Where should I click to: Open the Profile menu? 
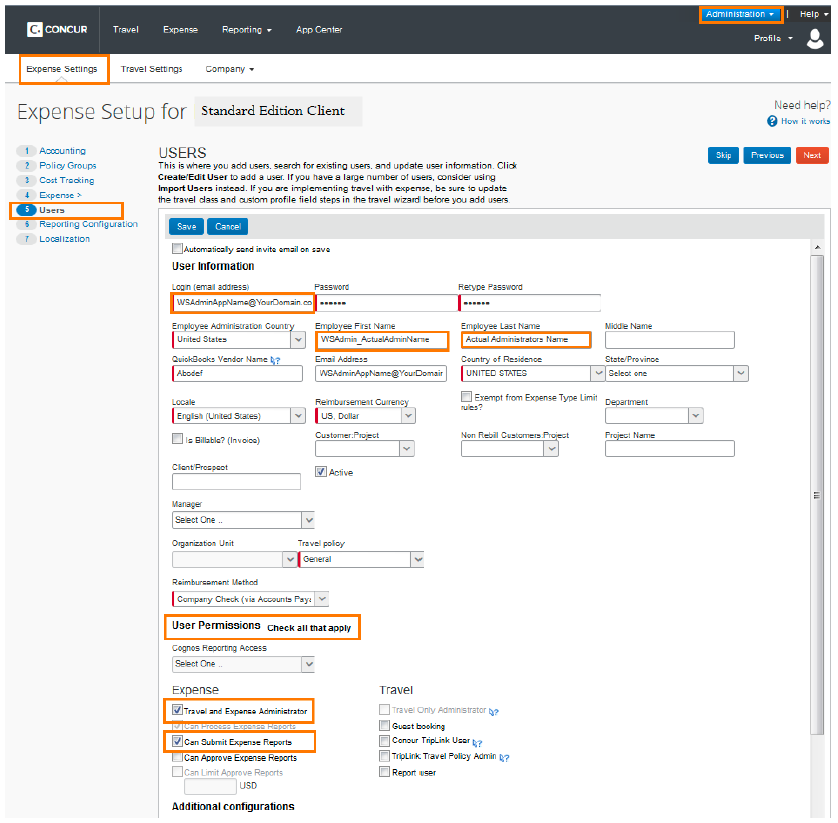pyautogui.click(x=773, y=38)
